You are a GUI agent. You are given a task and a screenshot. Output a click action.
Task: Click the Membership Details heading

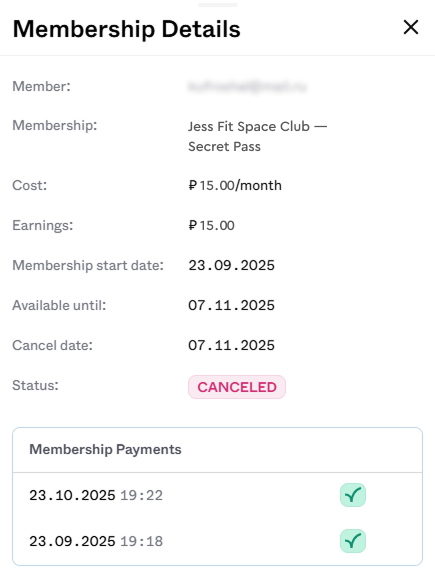(x=126, y=29)
